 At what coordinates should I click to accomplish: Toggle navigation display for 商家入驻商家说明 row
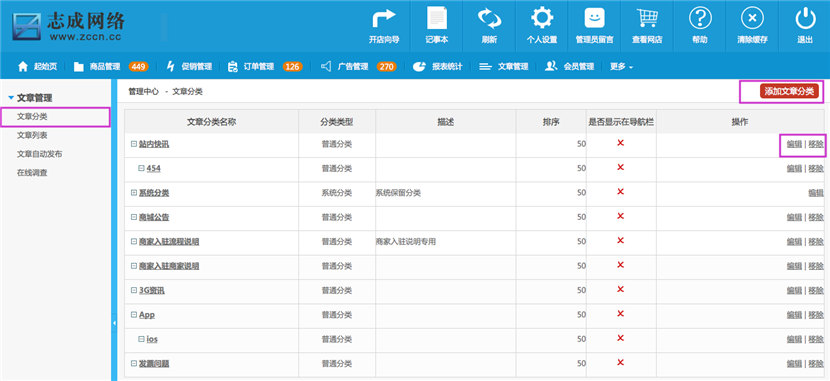tap(620, 265)
